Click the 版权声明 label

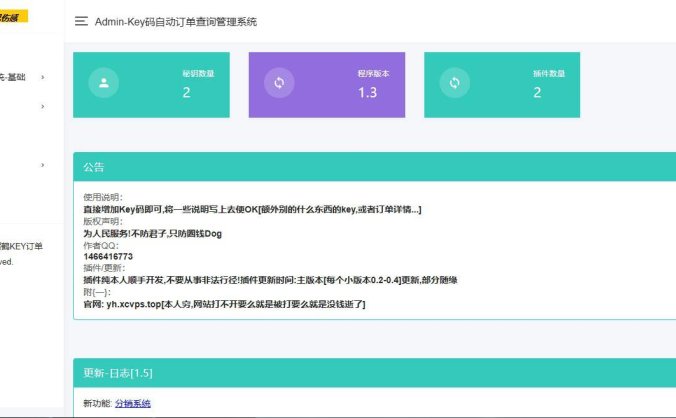point(103,221)
